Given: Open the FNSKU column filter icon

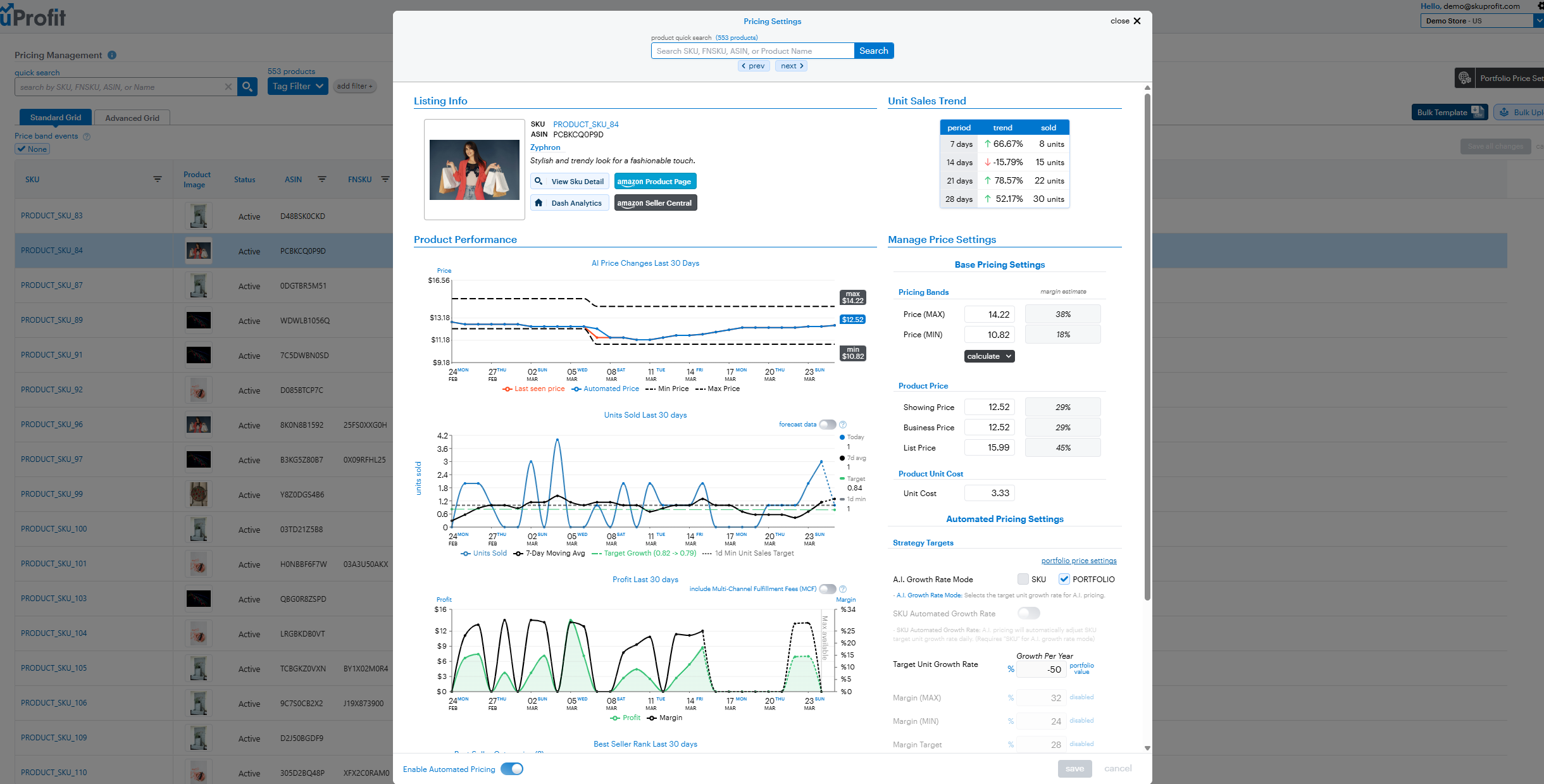Looking at the screenshot, I should (385, 180).
